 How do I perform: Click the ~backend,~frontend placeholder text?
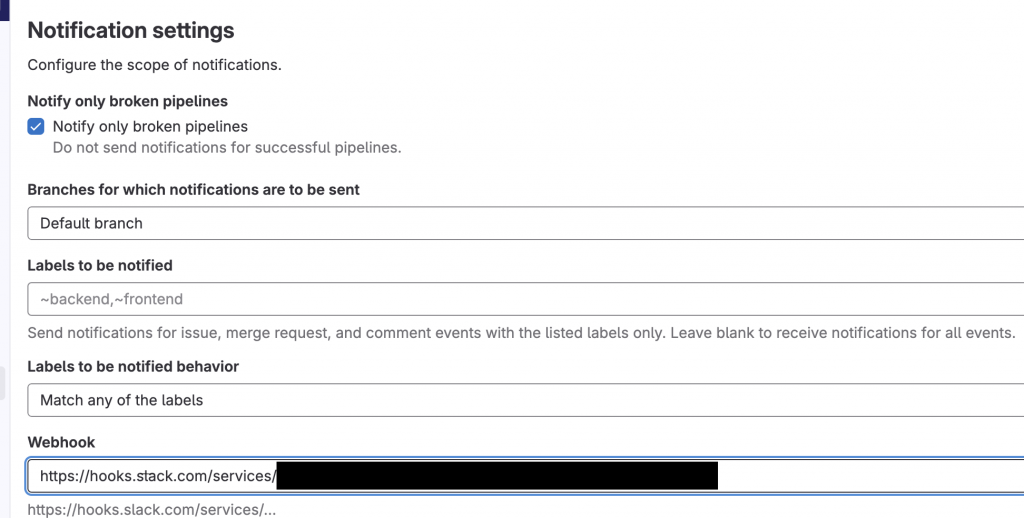click(x=111, y=298)
